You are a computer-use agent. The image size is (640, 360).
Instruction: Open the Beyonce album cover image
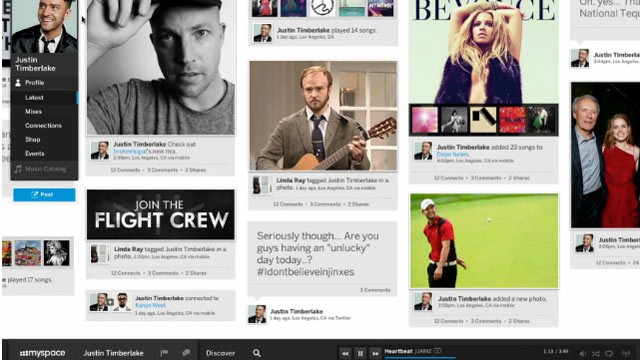484,51
